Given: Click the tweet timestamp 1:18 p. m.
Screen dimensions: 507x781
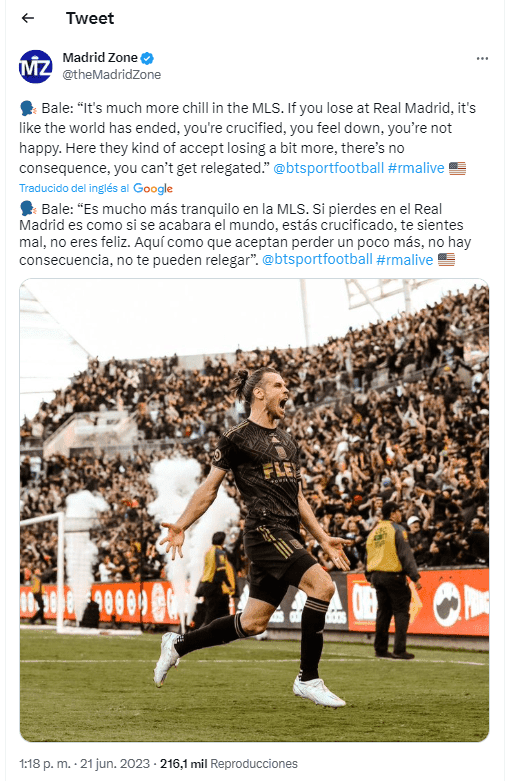Looking at the screenshot, I should pyautogui.click(x=47, y=764).
